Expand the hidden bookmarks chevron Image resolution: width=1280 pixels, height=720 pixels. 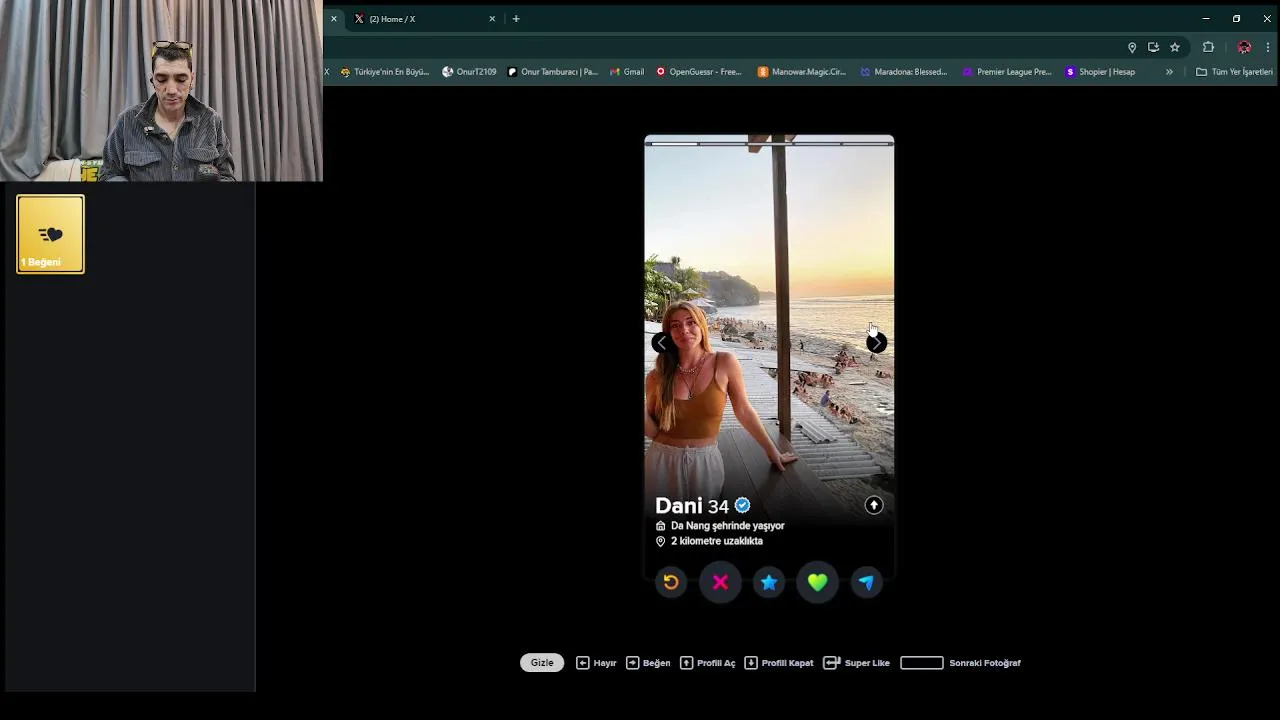click(1169, 72)
